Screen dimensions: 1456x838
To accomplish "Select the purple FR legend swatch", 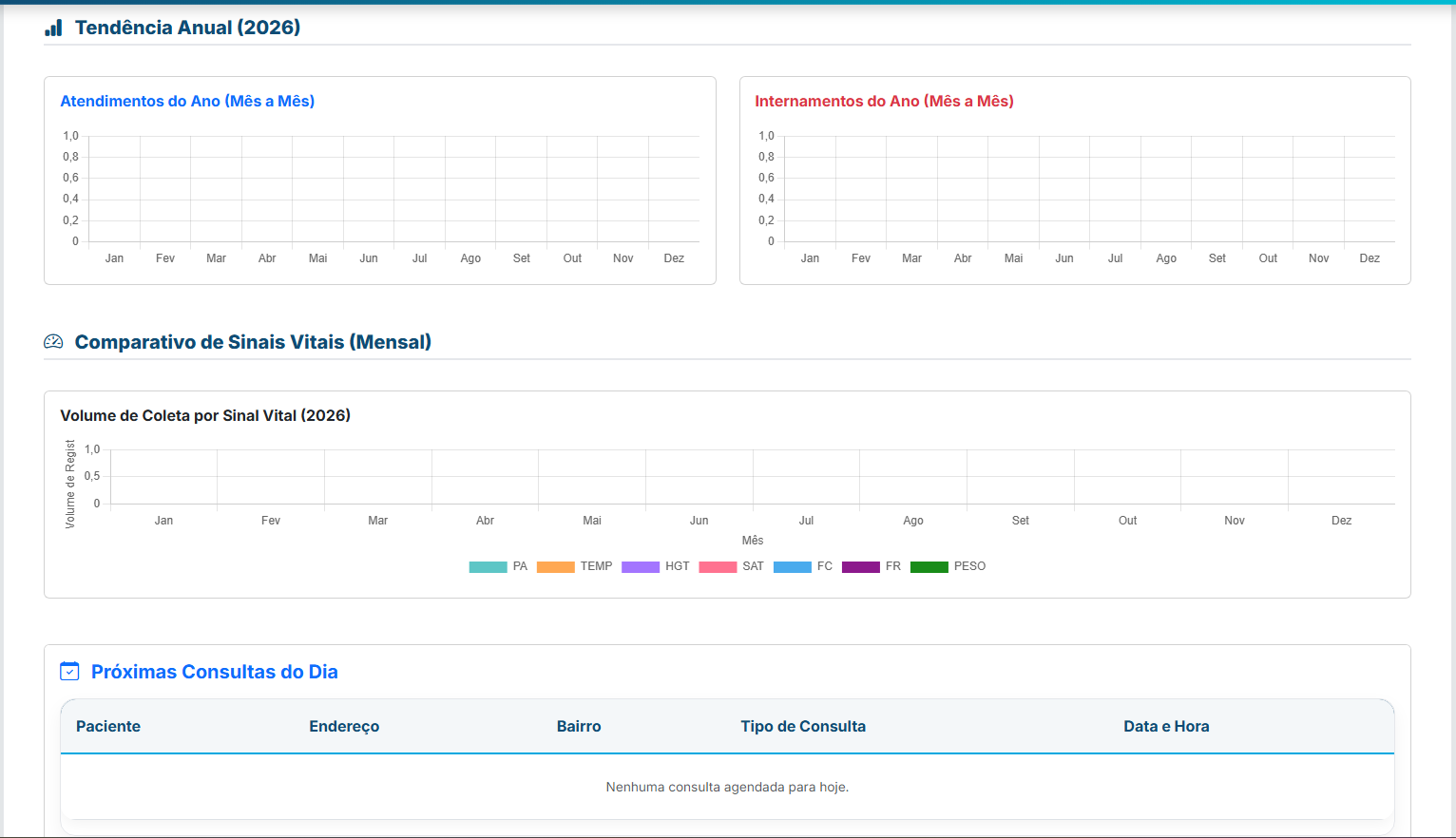I will [x=860, y=567].
